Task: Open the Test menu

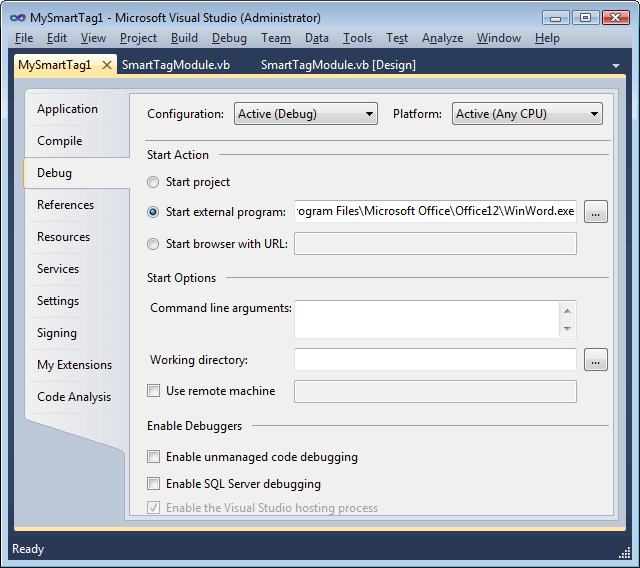Action: click(x=397, y=38)
